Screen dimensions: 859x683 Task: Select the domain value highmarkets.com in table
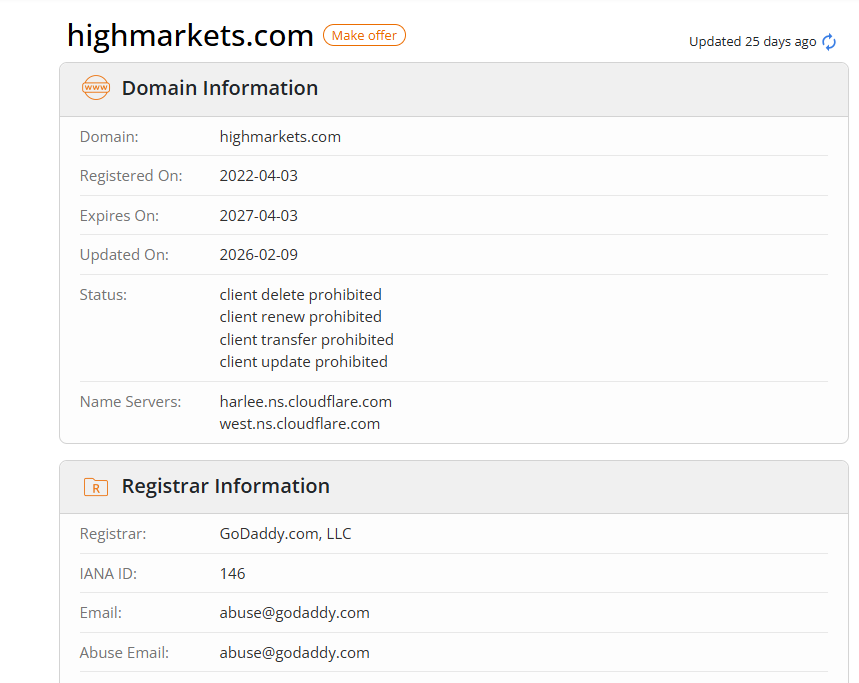pyautogui.click(x=280, y=137)
